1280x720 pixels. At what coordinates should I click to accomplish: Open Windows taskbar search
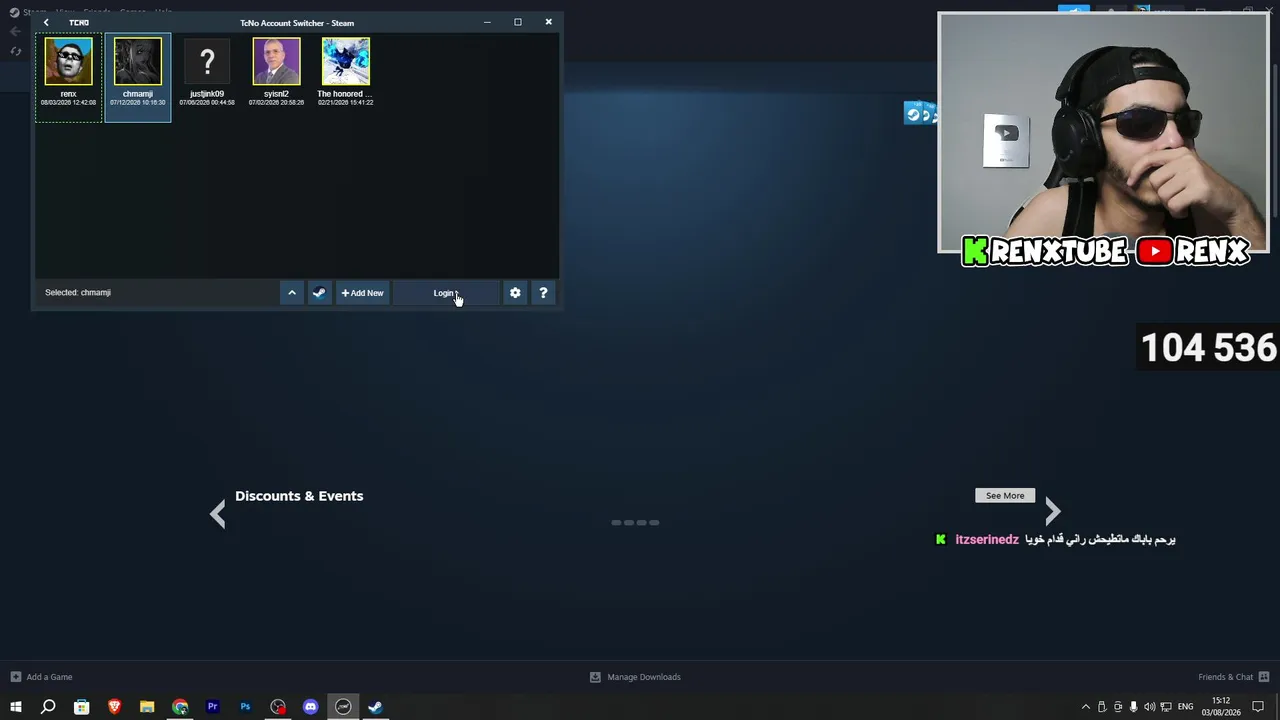[x=48, y=707]
